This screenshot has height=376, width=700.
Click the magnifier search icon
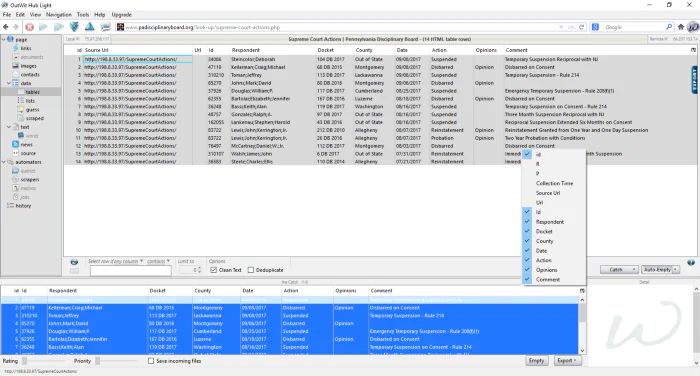click(669, 27)
